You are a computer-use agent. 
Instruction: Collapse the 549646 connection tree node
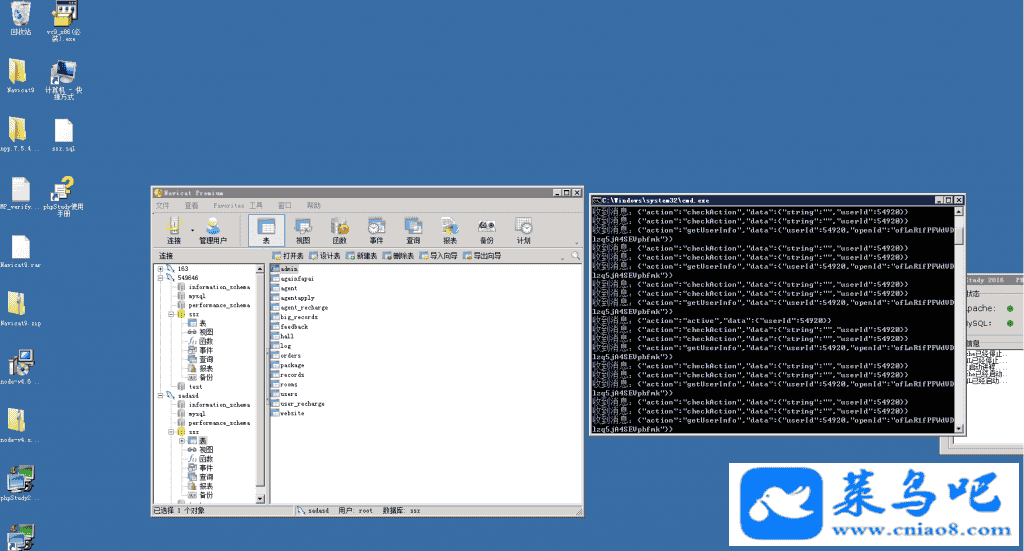pyautogui.click(x=160, y=278)
